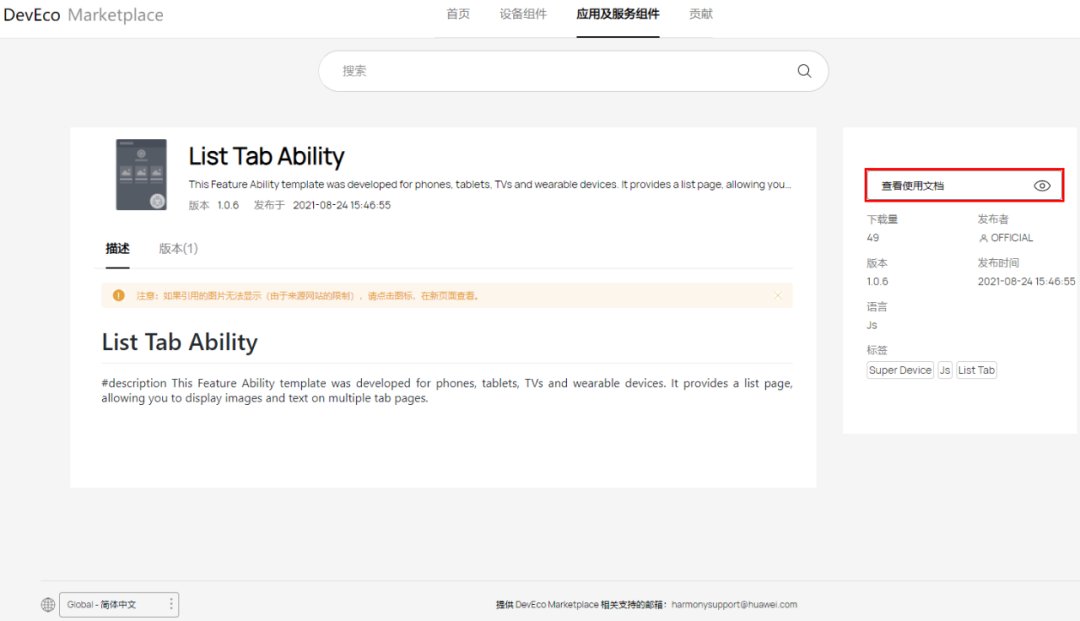The image size is (1080, 621).
Task: Click the OFFICIAL publisher name
Action: (x=1012, y=238)
